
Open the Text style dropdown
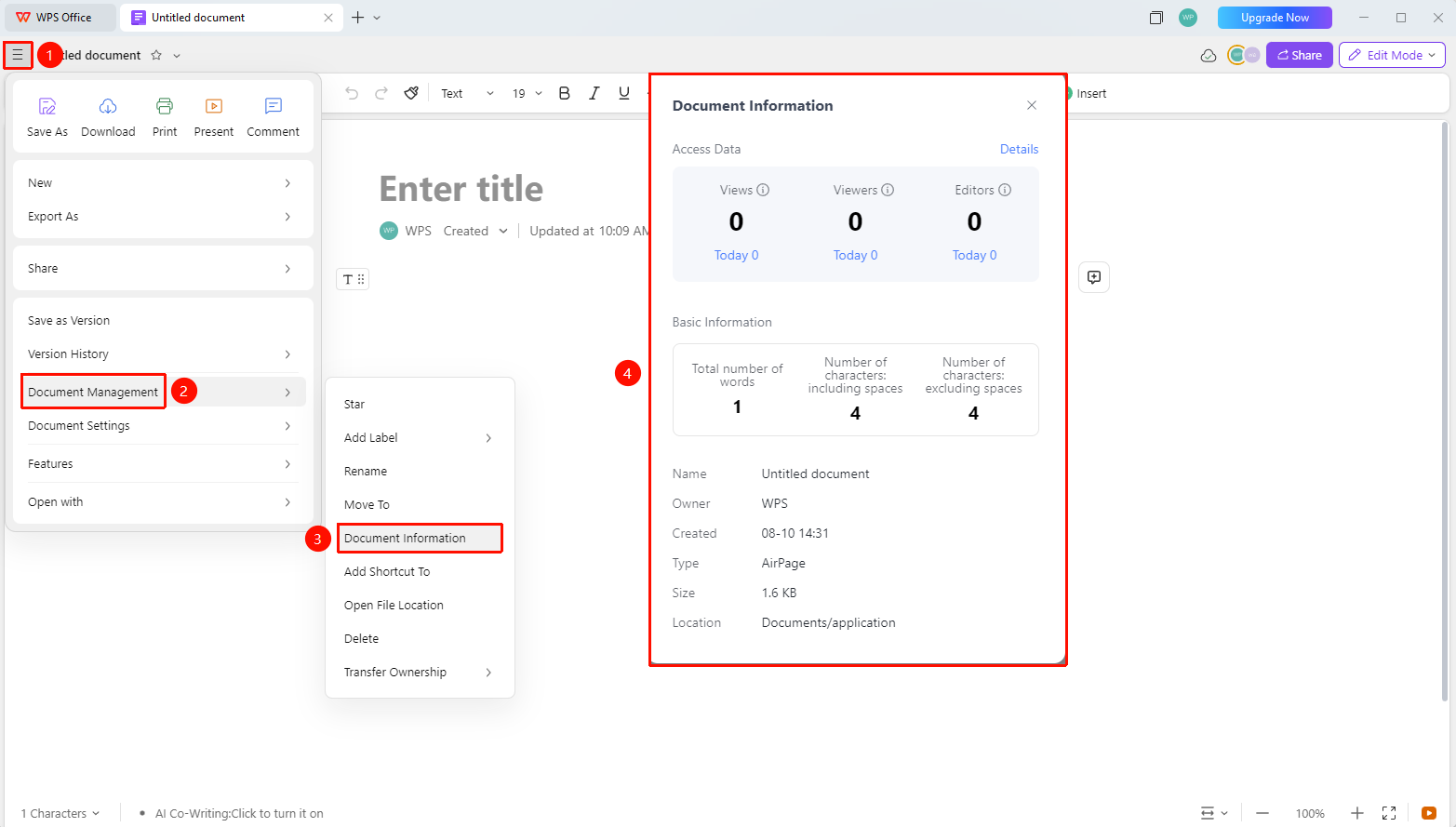[x=467, y=93]
